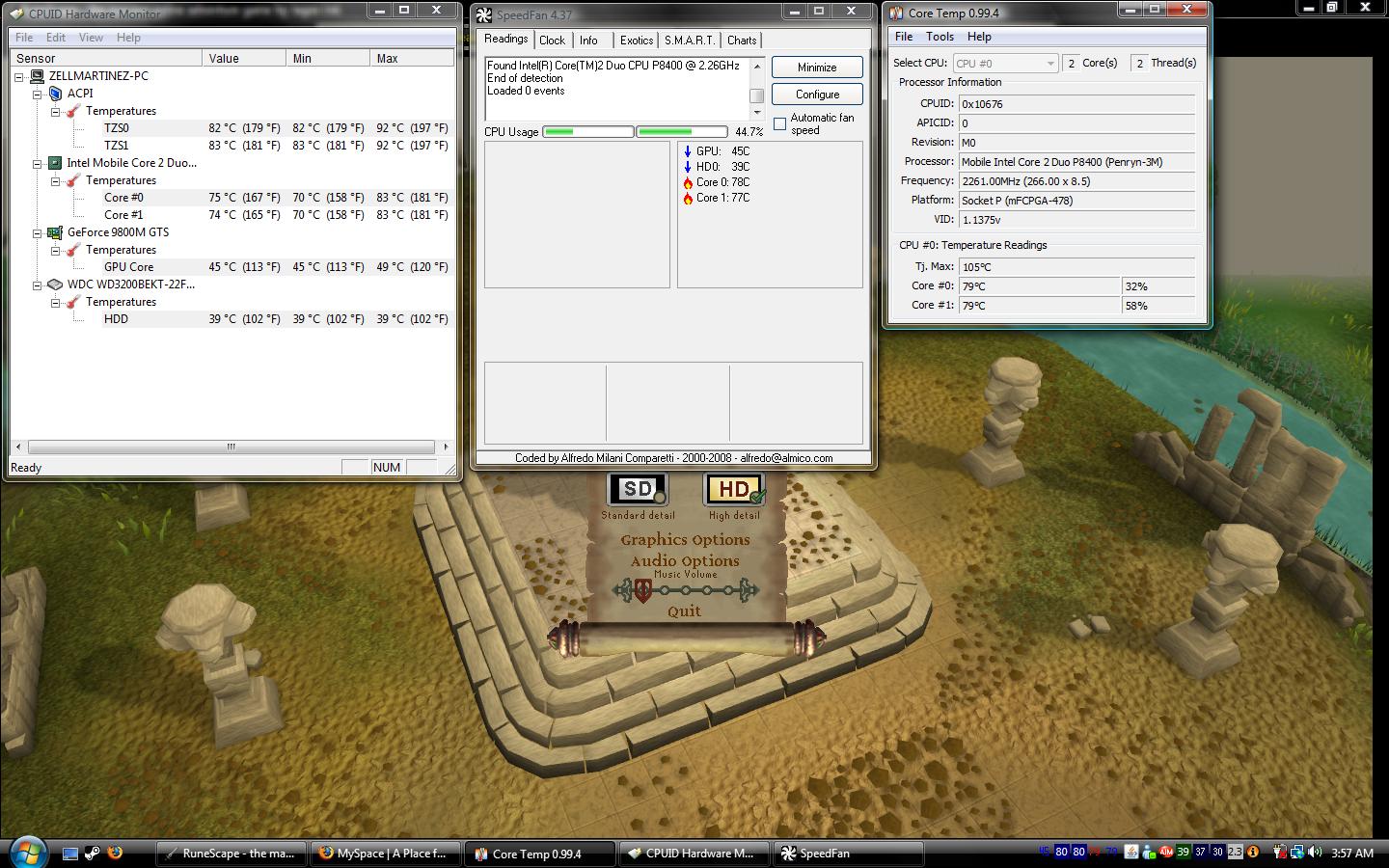Click the CPU chip icon for Intel Mobile Core 2 Duo
This screenshot has width=1389, height=868.
pos(55,163)
